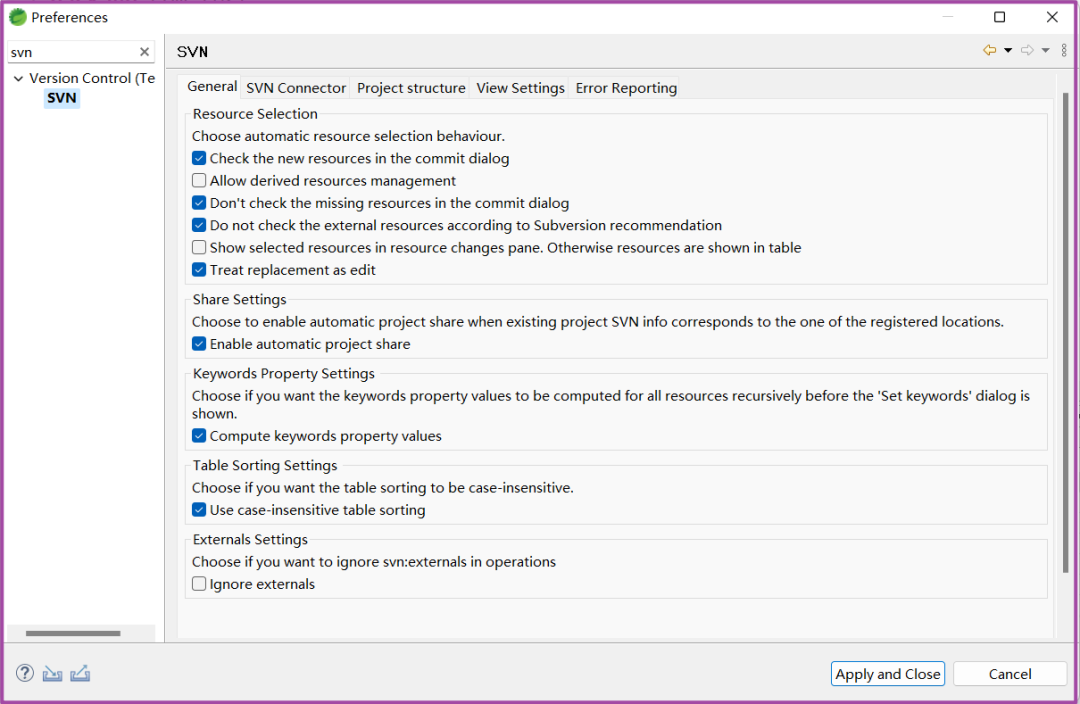The image size is (1080, 704).
Task: Clear the svn filter text
Action: (x=144, y=52)
